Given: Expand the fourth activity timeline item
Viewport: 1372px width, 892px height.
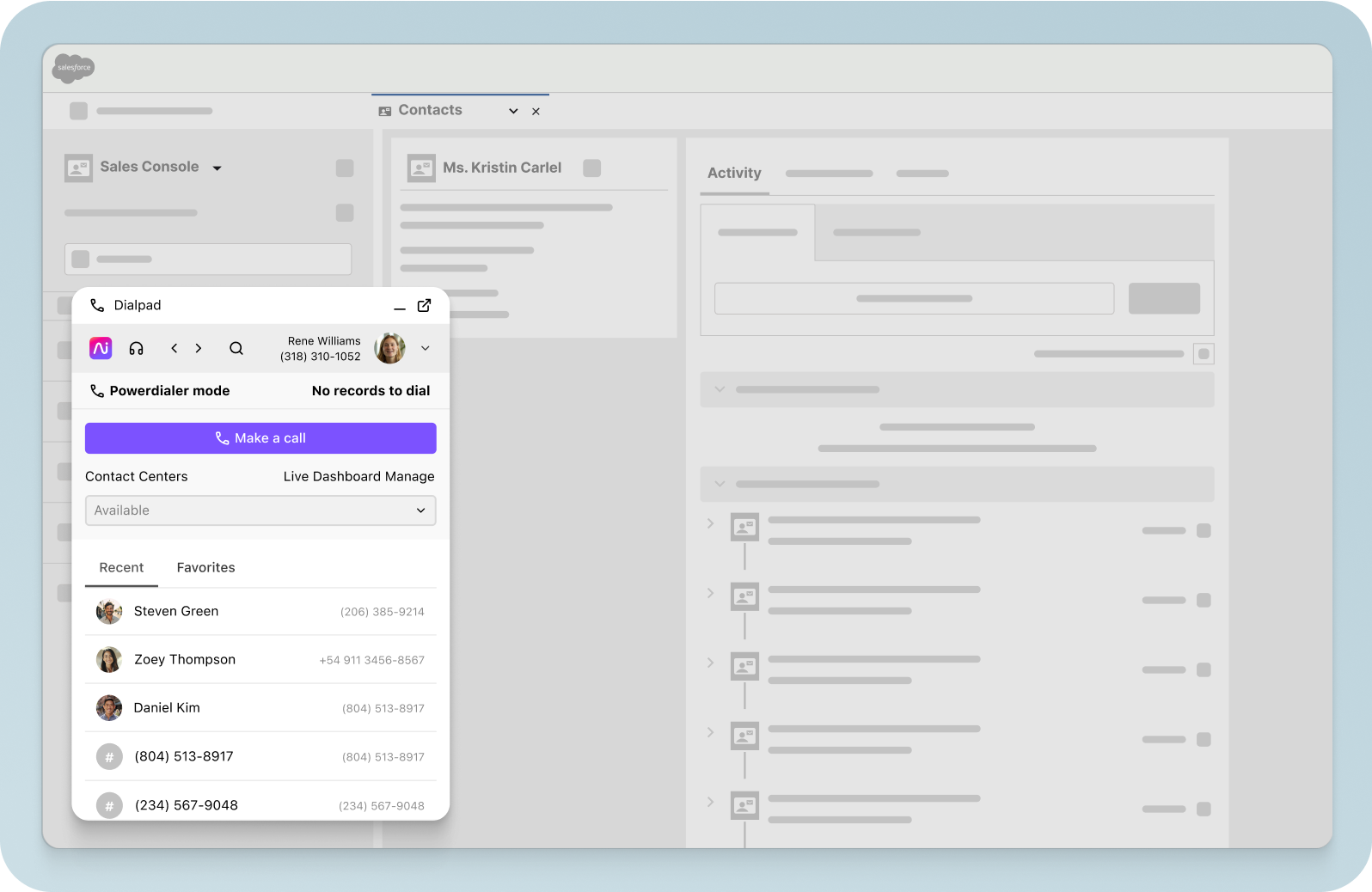Looking at the screenshot, I should point(710,732).
